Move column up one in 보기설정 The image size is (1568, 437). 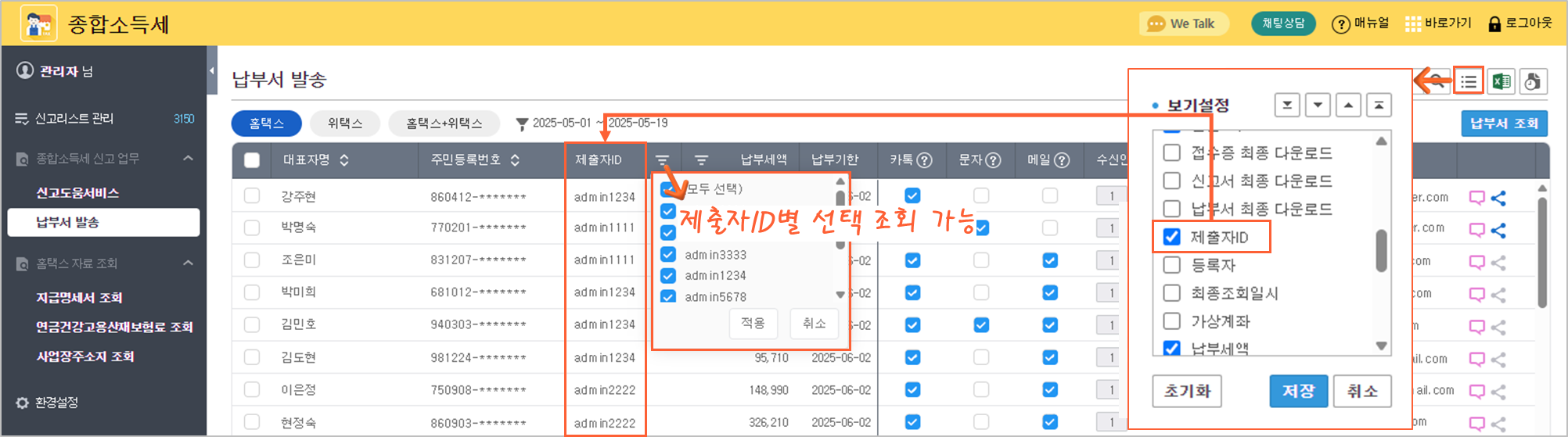(x=1348, y=105)
